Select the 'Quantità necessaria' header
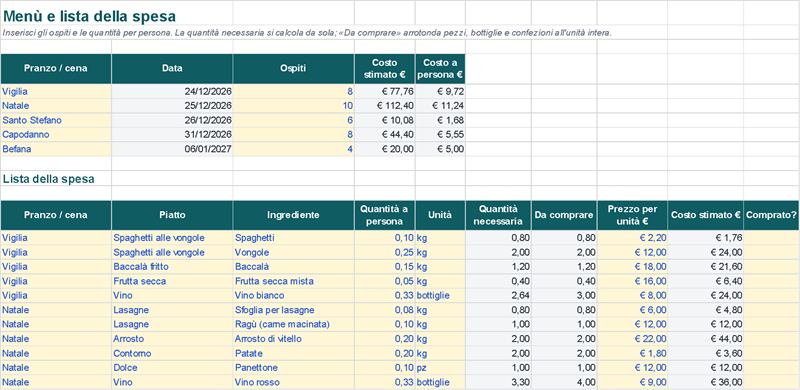This screenshot has height=390, width=800. [498, 215]
